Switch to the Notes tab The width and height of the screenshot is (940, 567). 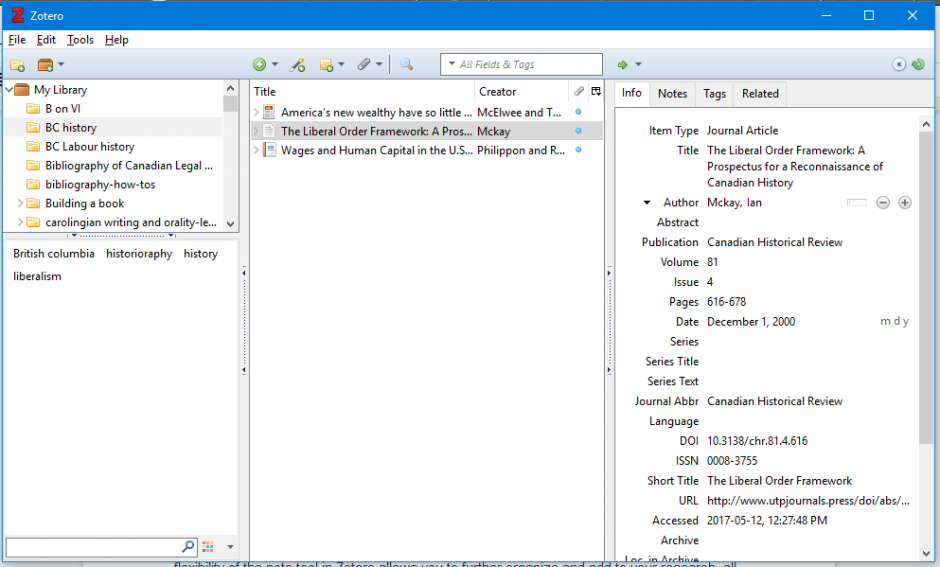point(672,94)
